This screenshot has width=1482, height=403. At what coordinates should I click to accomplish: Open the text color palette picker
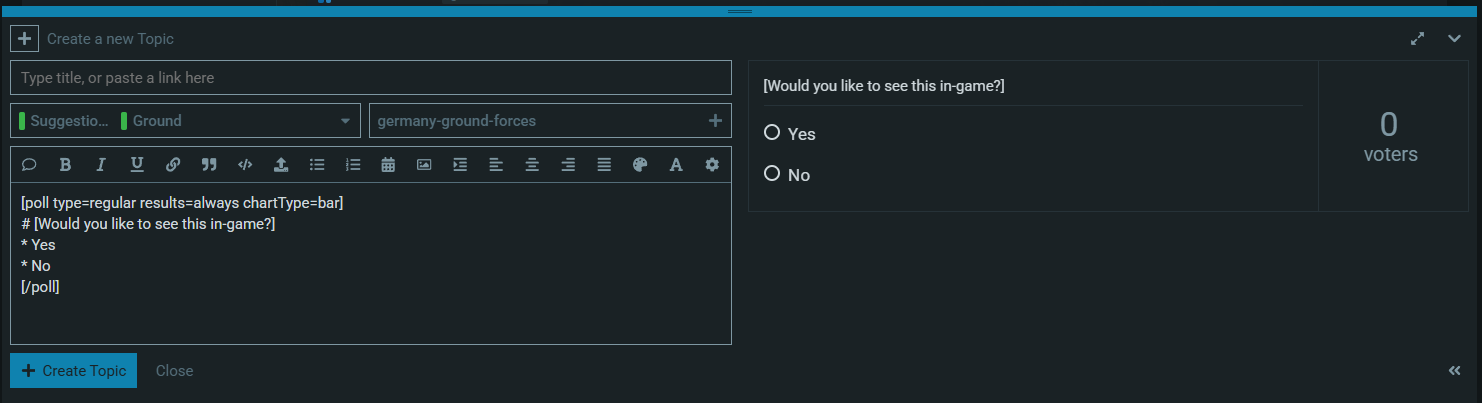click(640, 165)
